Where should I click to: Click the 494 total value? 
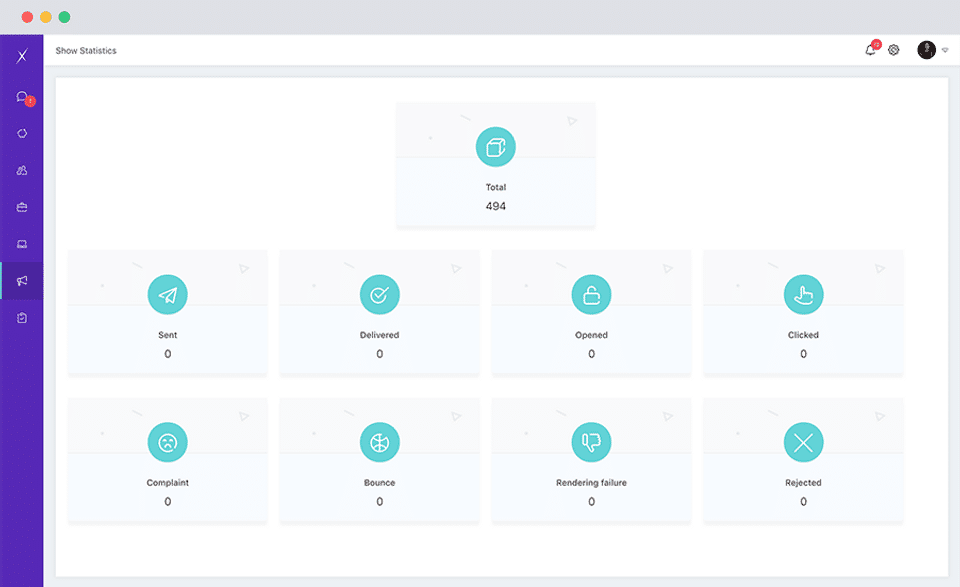[496, 206]
